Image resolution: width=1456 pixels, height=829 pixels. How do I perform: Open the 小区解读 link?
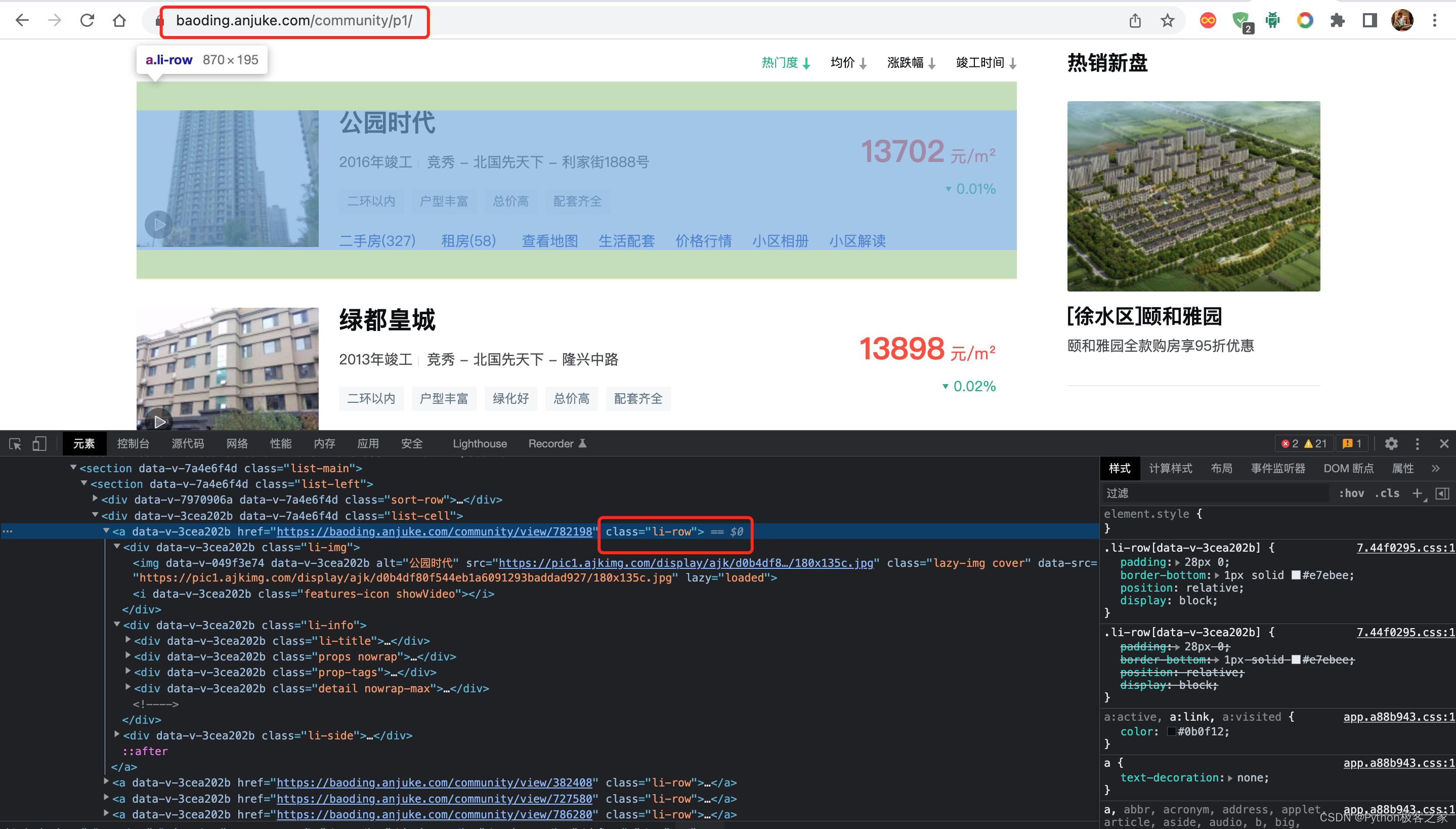(x=858, y=241)
